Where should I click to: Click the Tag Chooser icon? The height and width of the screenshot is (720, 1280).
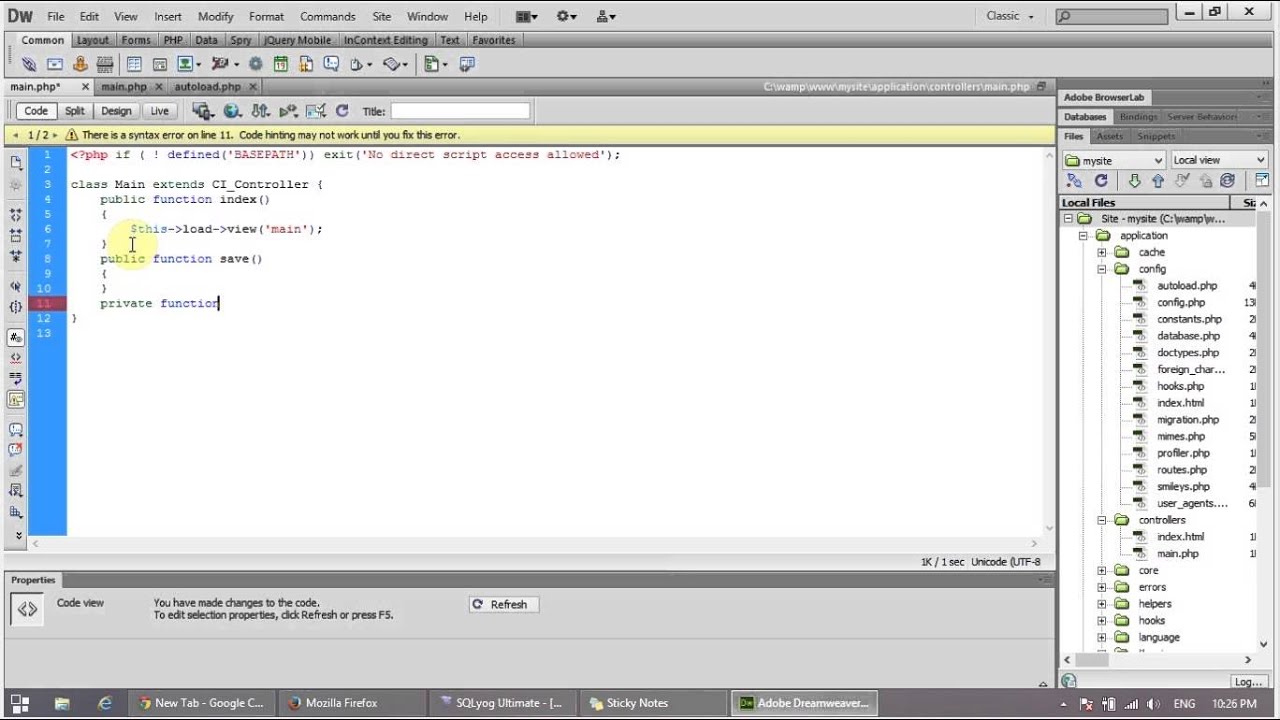pyautogui.click(x=466, y=64)
